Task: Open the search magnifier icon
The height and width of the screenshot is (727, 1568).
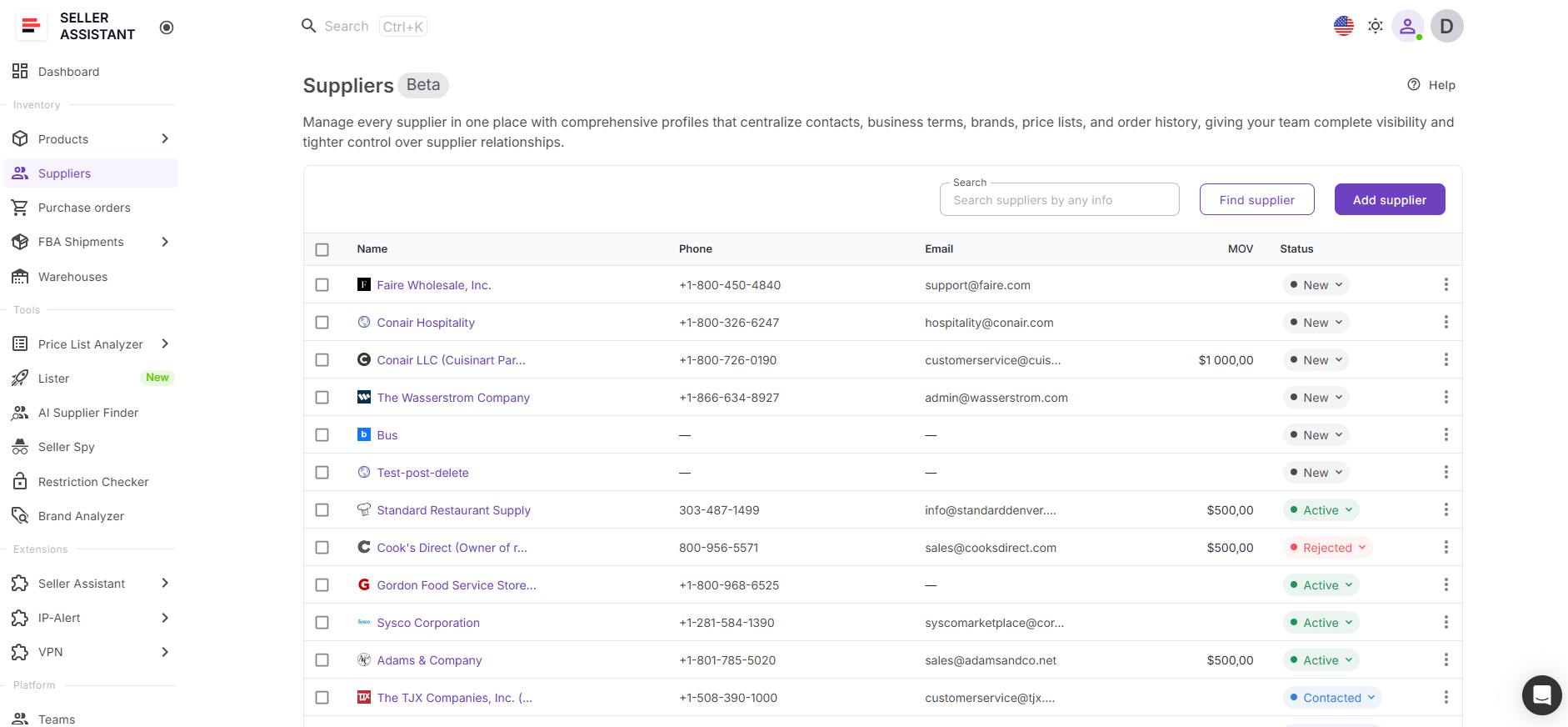Action: (x=309, y=26)
